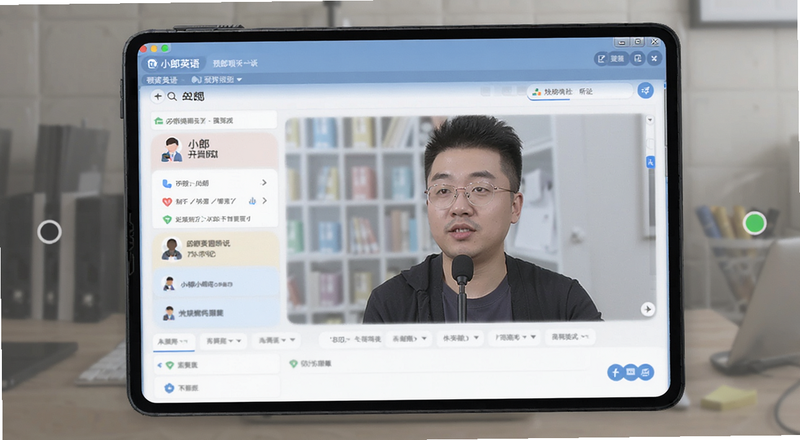Select the colored-icon tab with the blue underline
The width and height of the screenshot is (800, 440).
(551, 92)
